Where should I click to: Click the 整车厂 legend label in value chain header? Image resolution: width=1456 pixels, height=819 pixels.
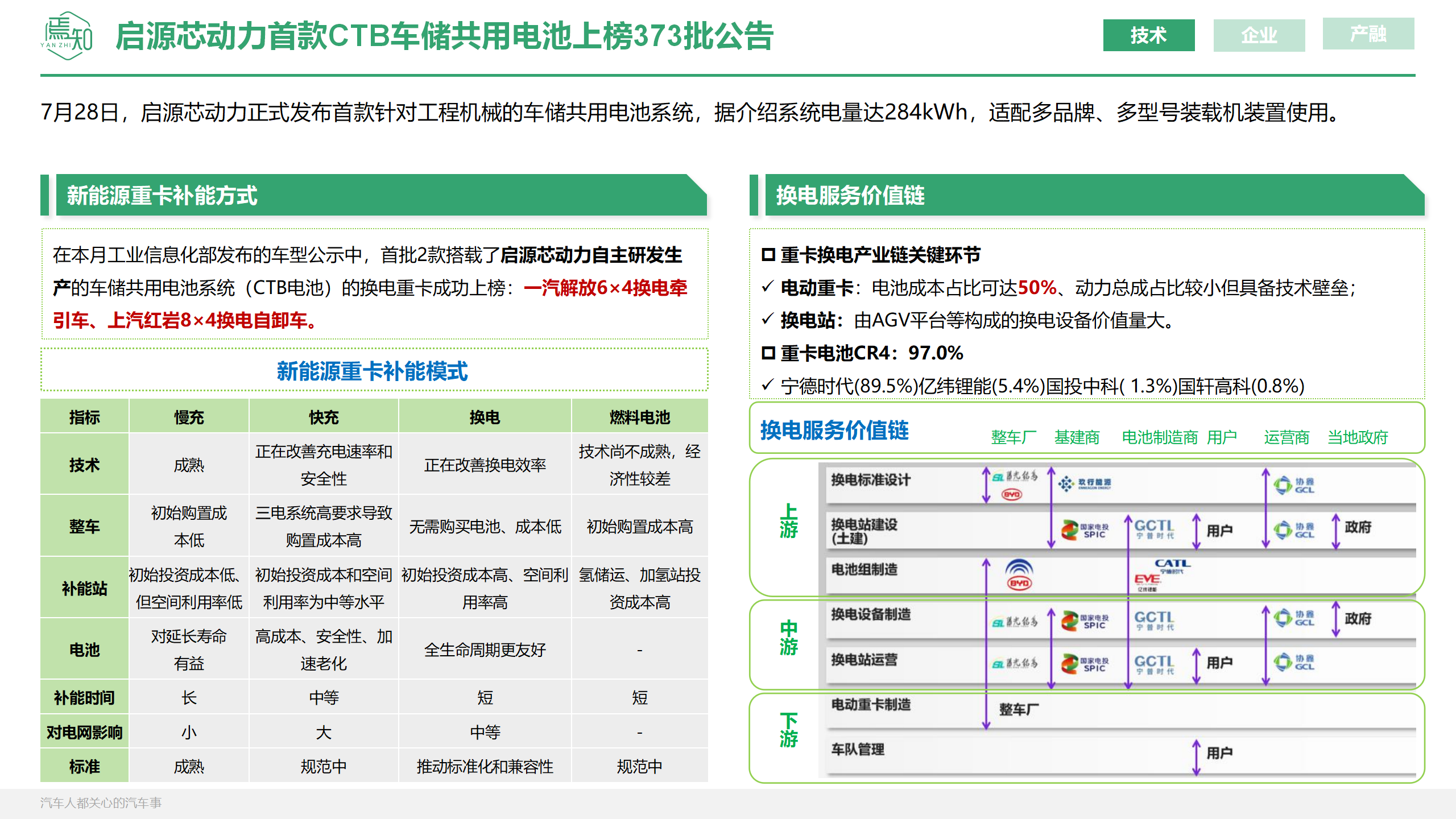[x=1014, y=437]
